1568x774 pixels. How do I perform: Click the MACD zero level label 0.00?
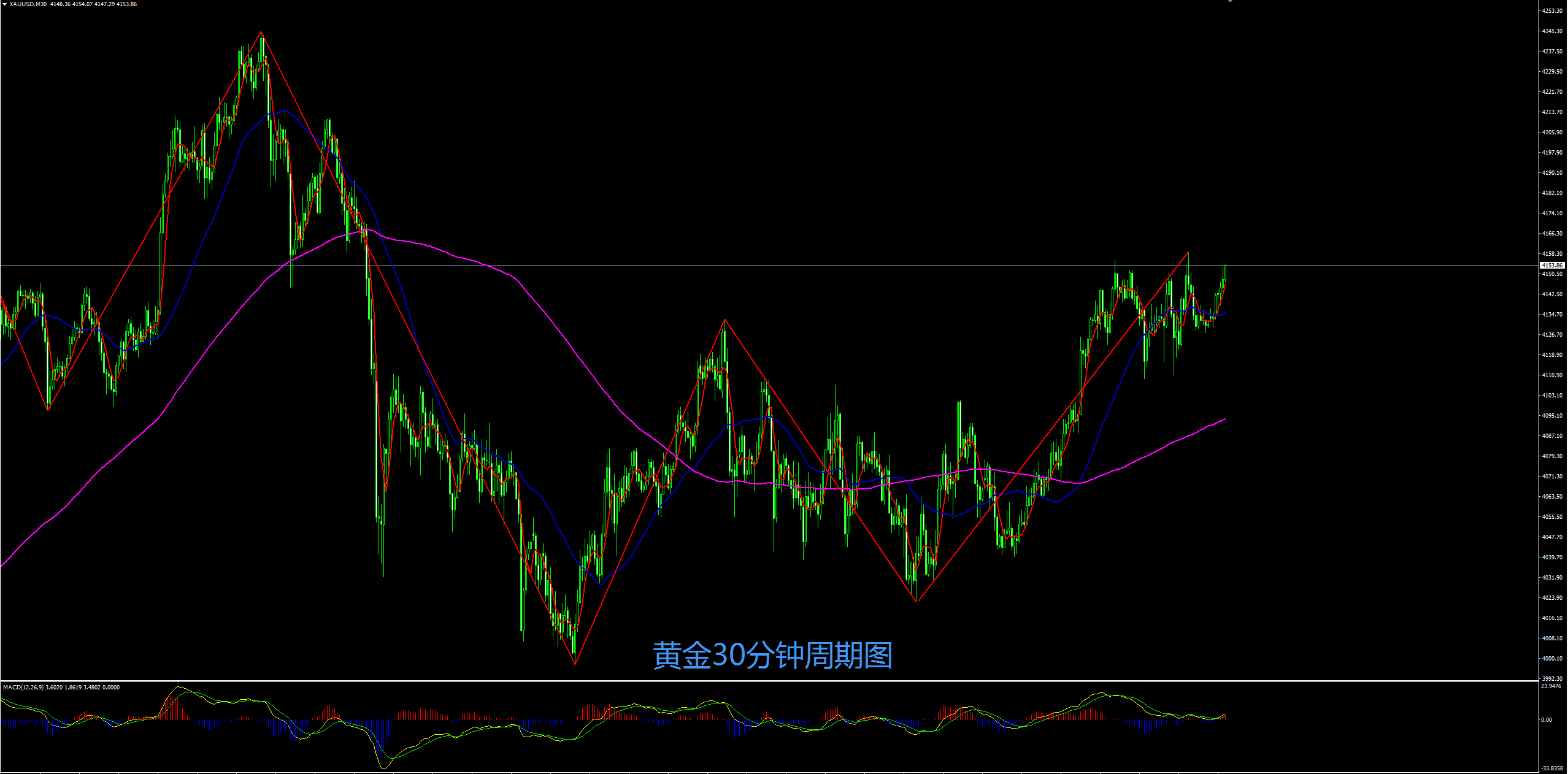click(x=1547, y=720)
